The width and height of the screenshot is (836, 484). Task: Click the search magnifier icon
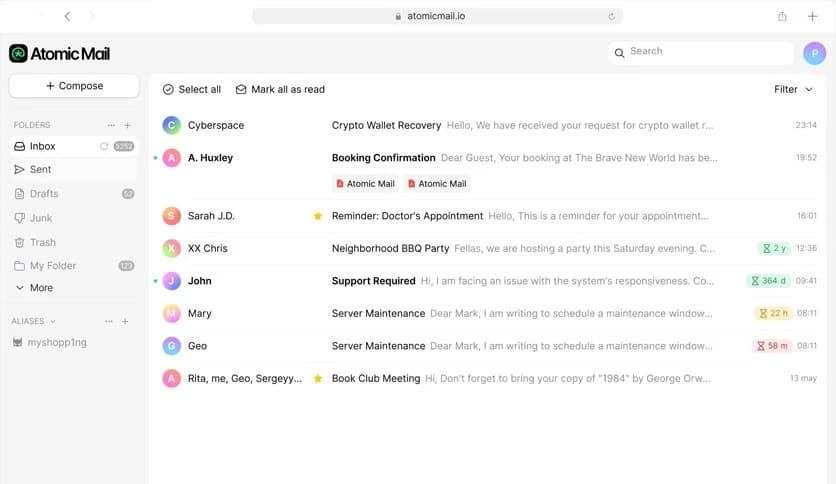(619, 53)
